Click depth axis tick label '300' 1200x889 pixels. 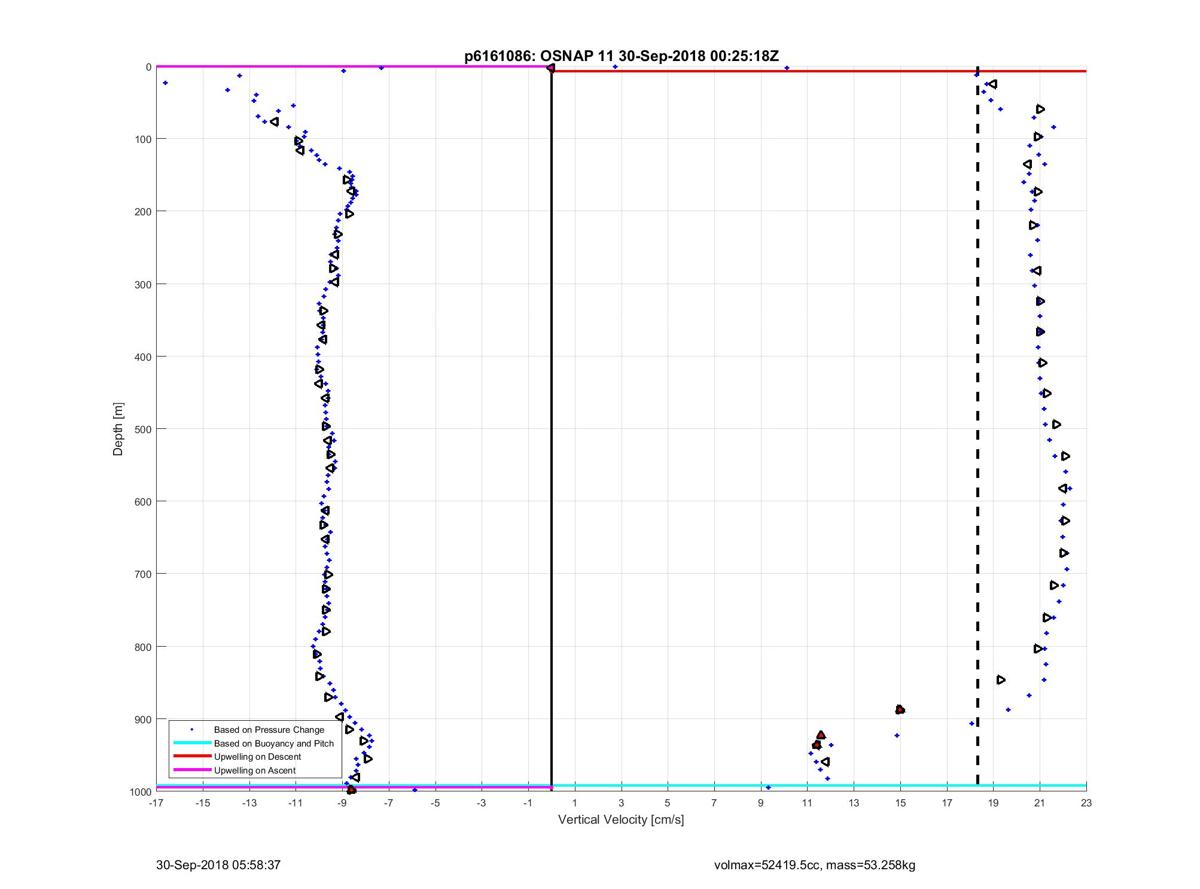click(142, 284)
